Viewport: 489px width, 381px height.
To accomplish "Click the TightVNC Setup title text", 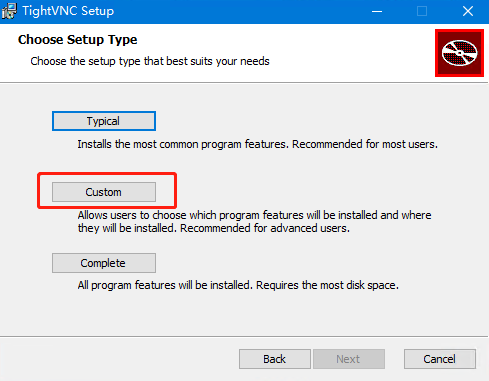I will coord(68,11).
